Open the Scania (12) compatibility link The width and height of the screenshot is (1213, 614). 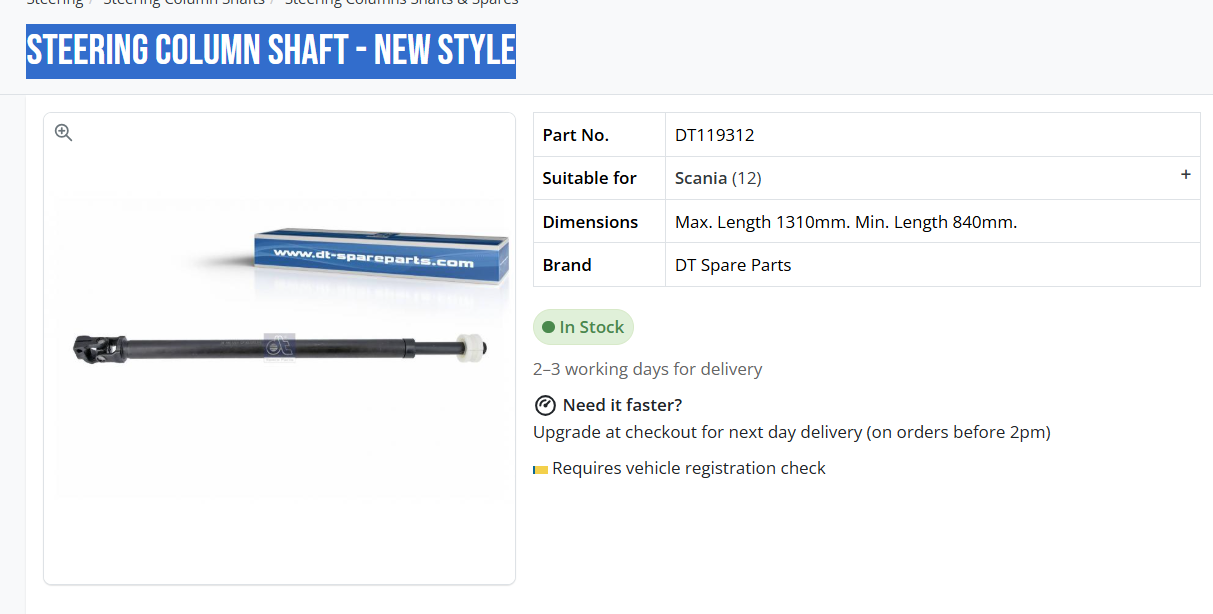pyautogui.click(x=718, y=178)
